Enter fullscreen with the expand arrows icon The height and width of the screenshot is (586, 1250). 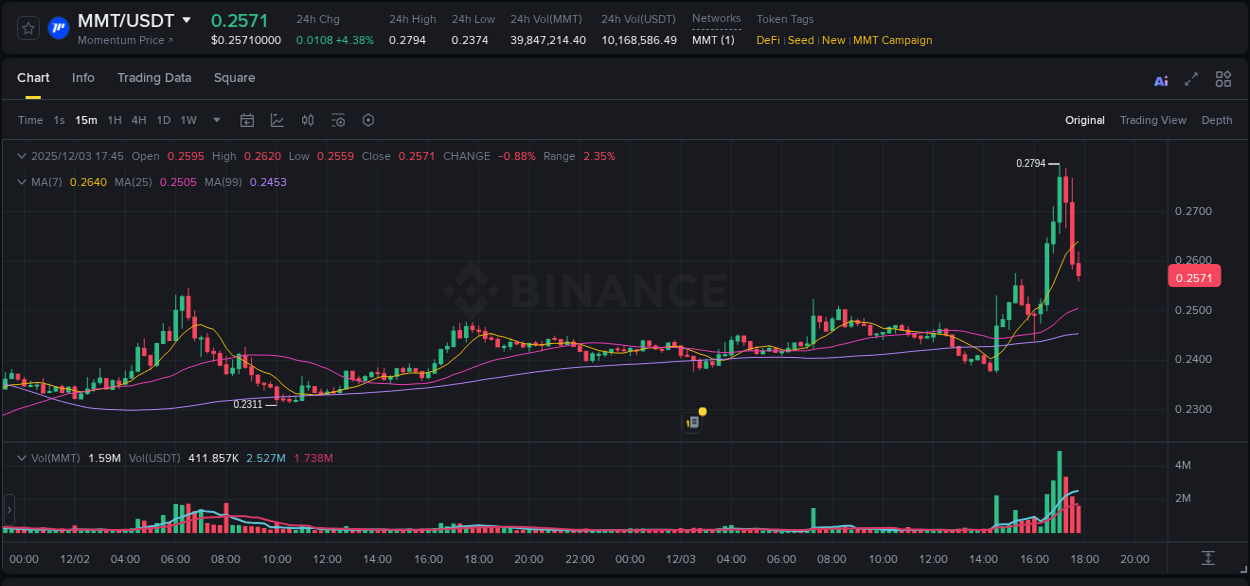click(1190, 79)
